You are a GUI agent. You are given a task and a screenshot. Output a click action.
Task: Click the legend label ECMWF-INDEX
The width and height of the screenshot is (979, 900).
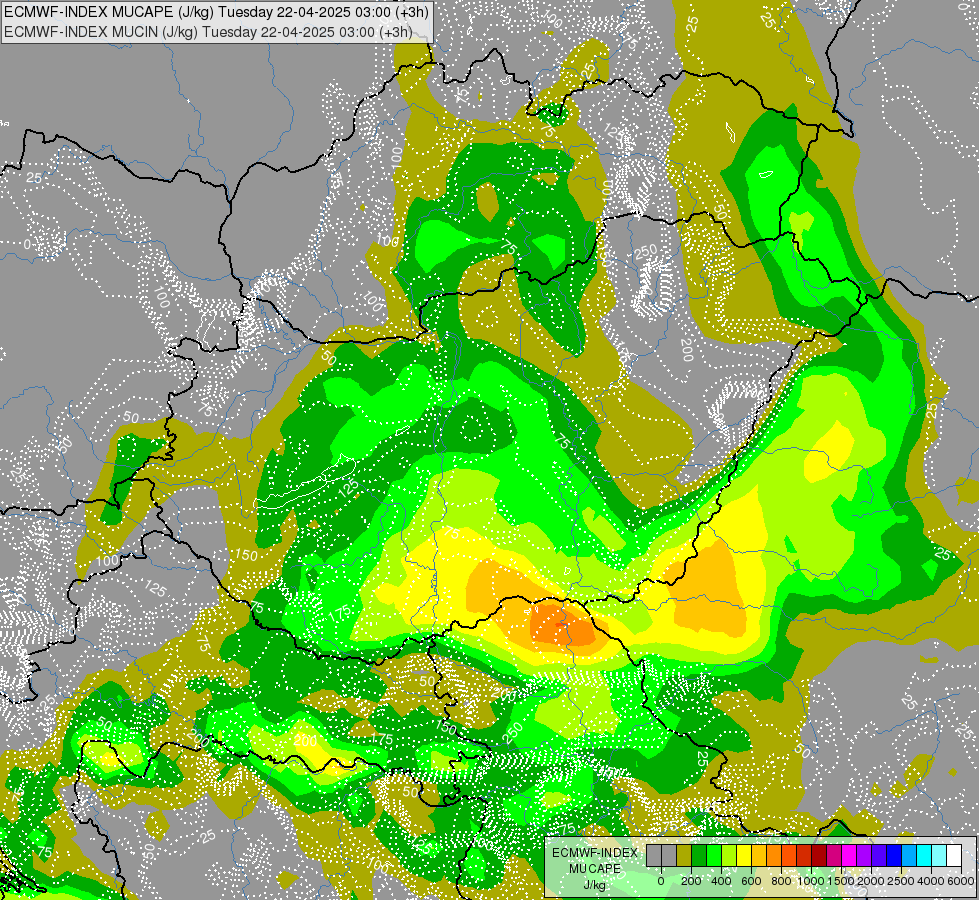(595, 853)
